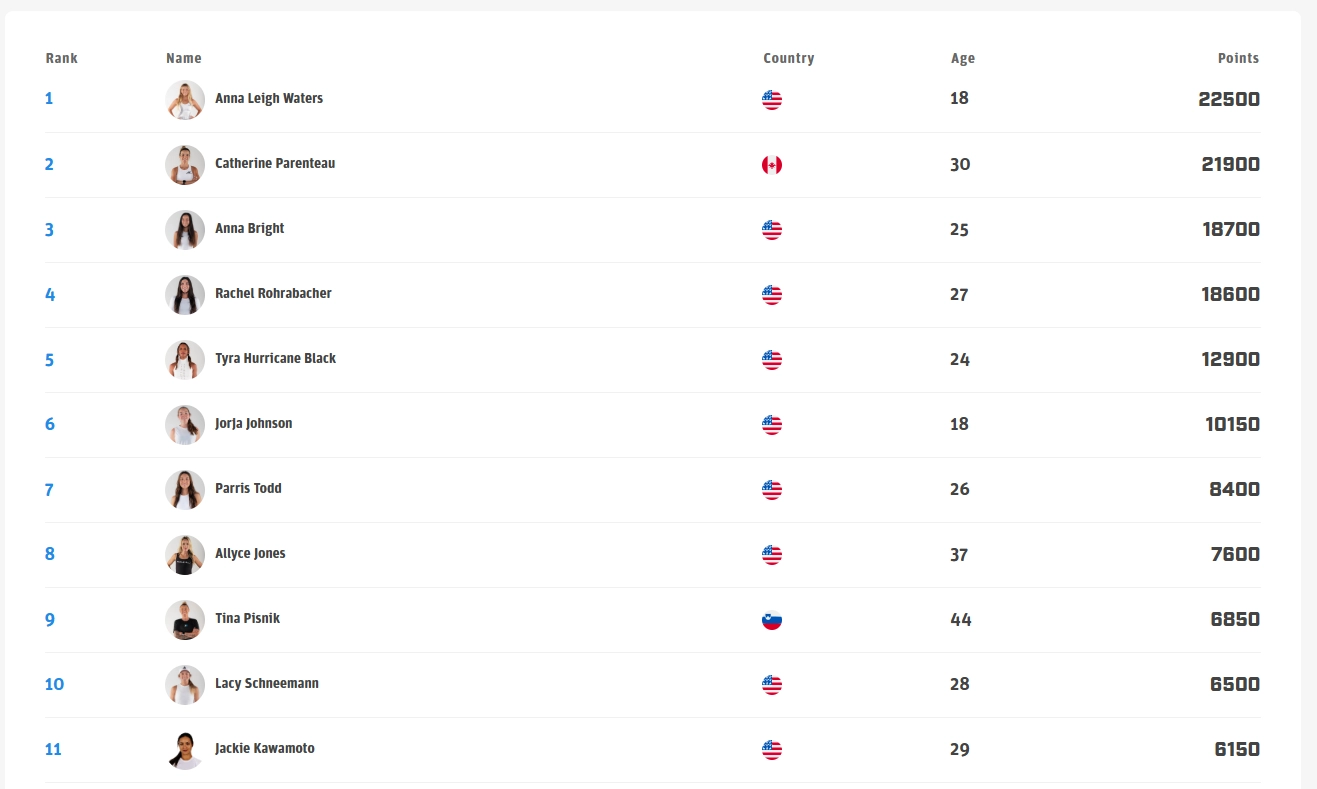Click the Age column header
The height and width of the screenshot is (789, 1317).
click(x=962, y=58)
